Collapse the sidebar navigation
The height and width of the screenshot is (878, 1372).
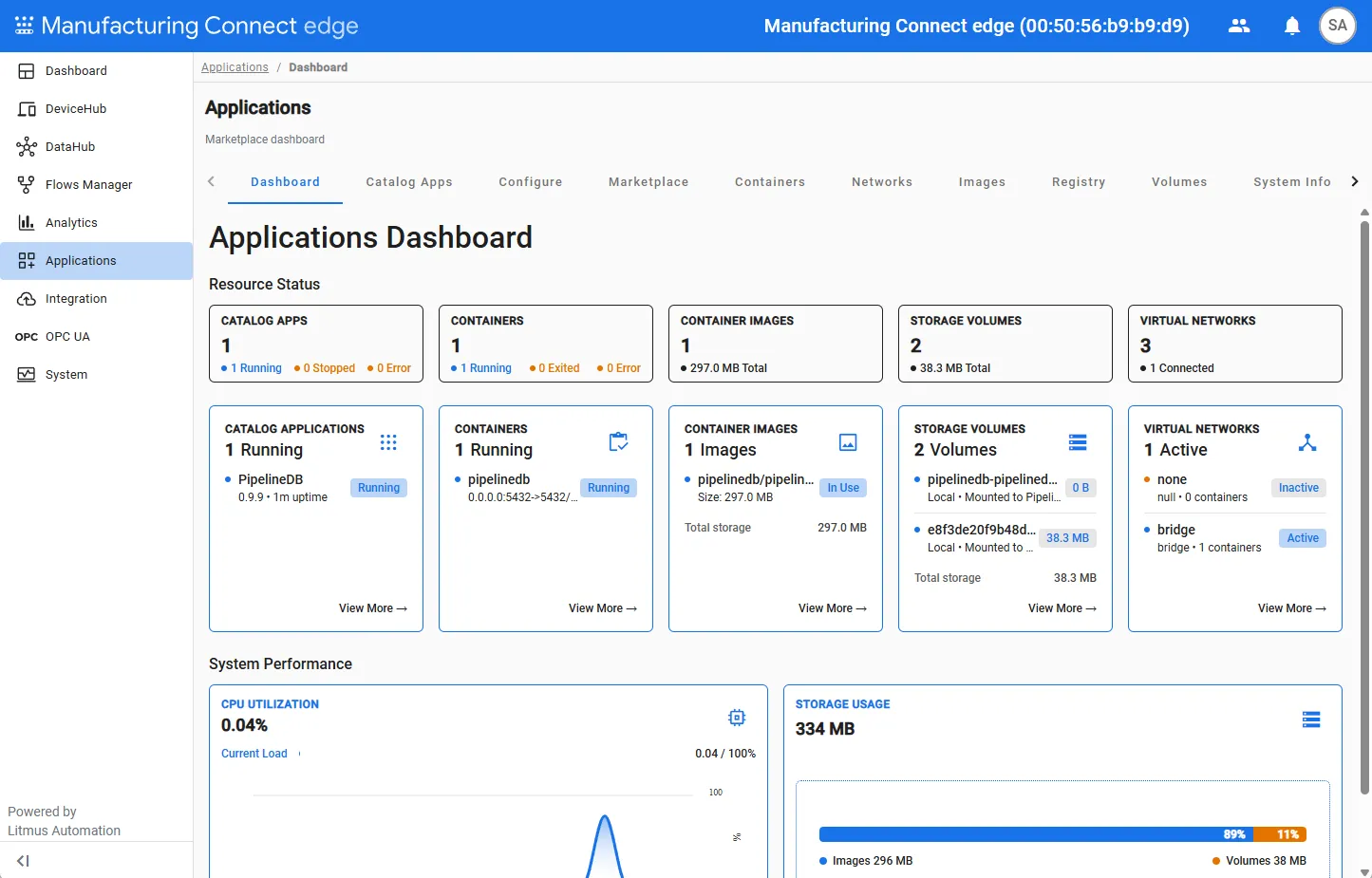(x=23, y=861)
